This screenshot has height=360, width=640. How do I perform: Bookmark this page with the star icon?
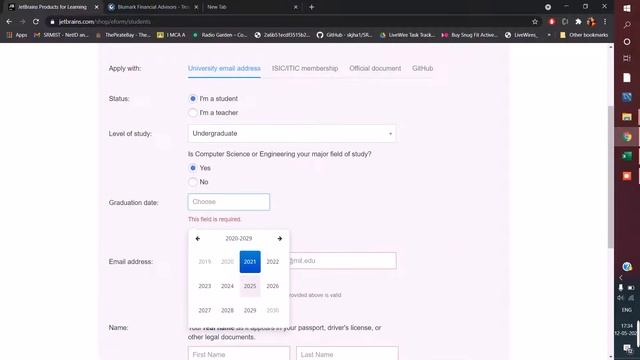point(535,22)
